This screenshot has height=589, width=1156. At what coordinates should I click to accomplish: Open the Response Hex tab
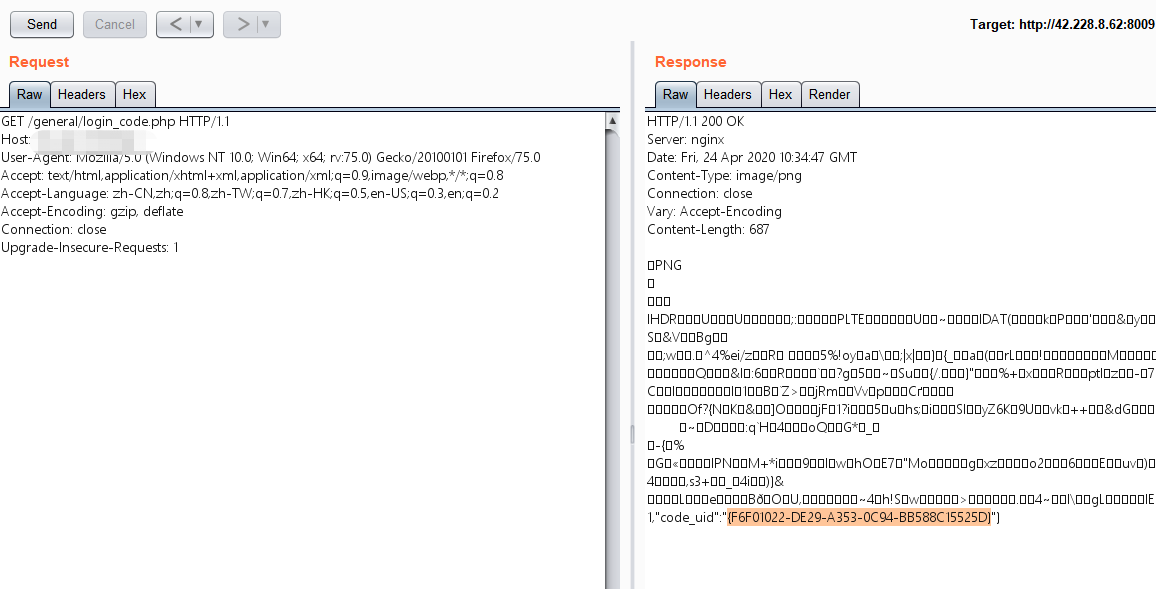[780, 94]
